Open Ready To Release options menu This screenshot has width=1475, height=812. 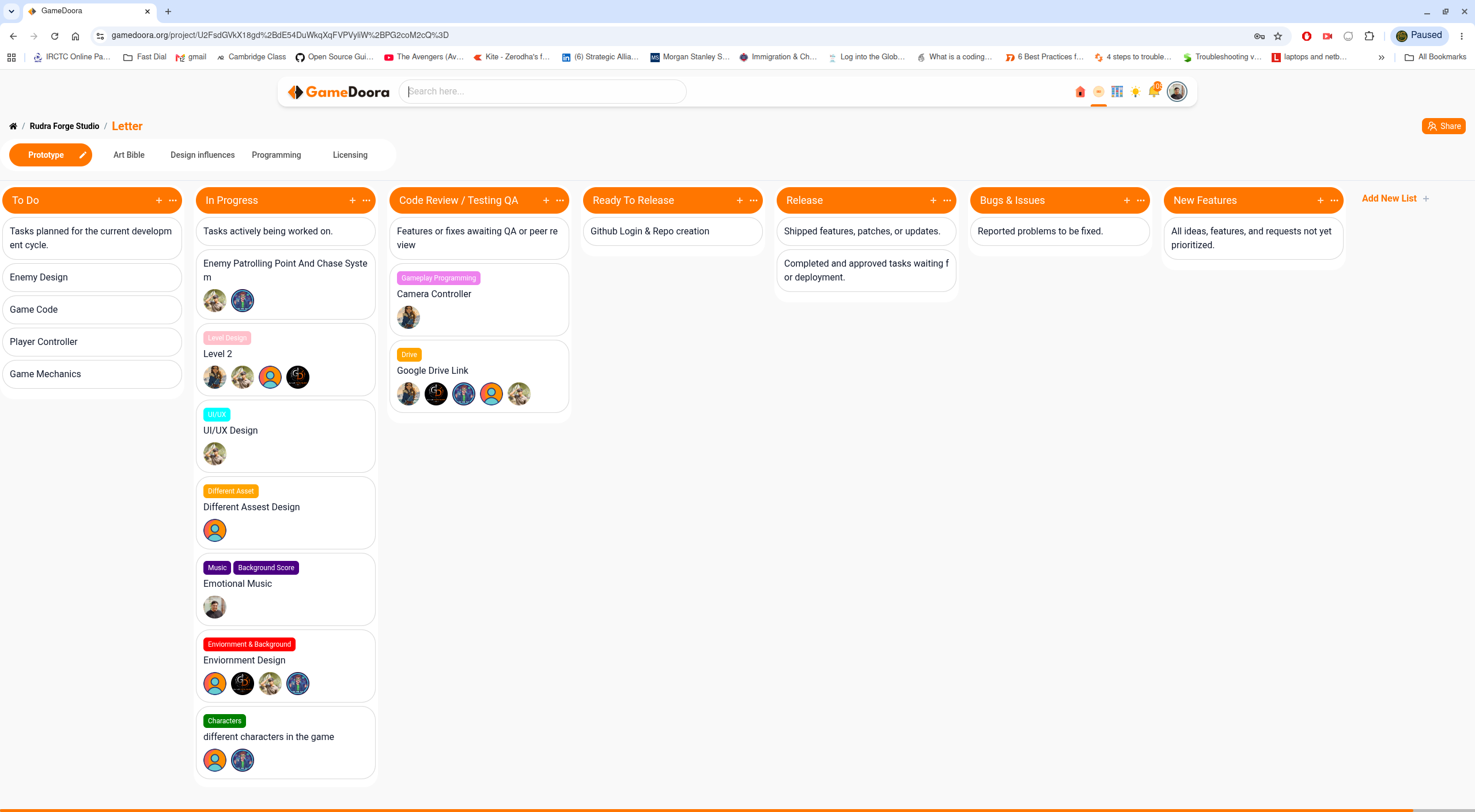pos(754,200)
